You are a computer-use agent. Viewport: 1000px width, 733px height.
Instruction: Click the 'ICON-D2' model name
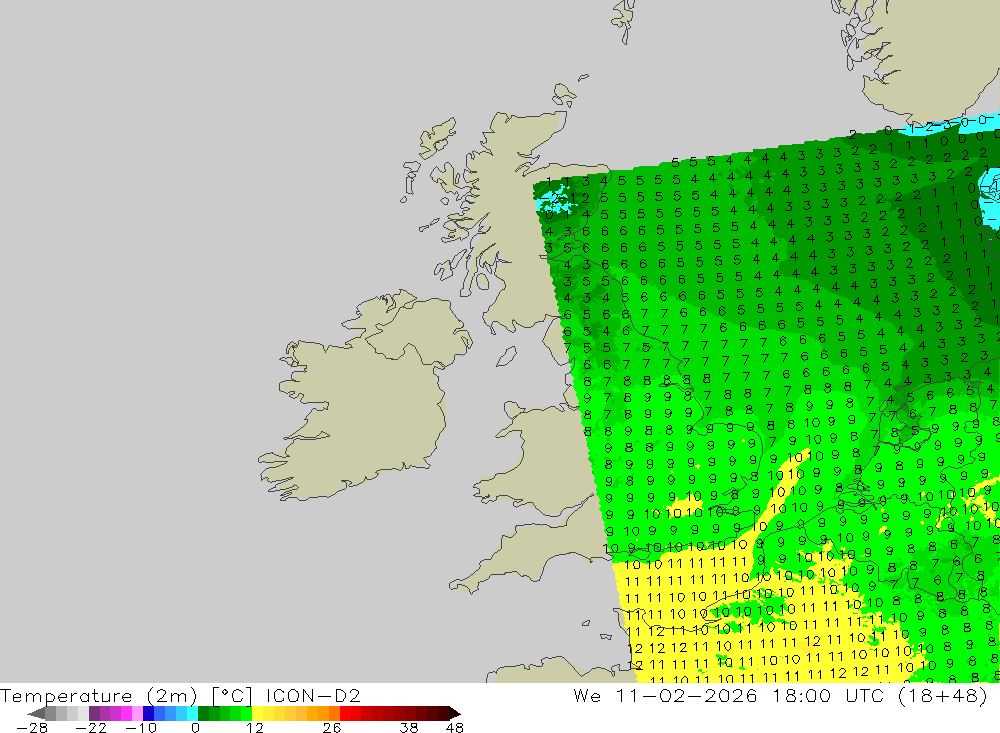[x=313, y=695]
